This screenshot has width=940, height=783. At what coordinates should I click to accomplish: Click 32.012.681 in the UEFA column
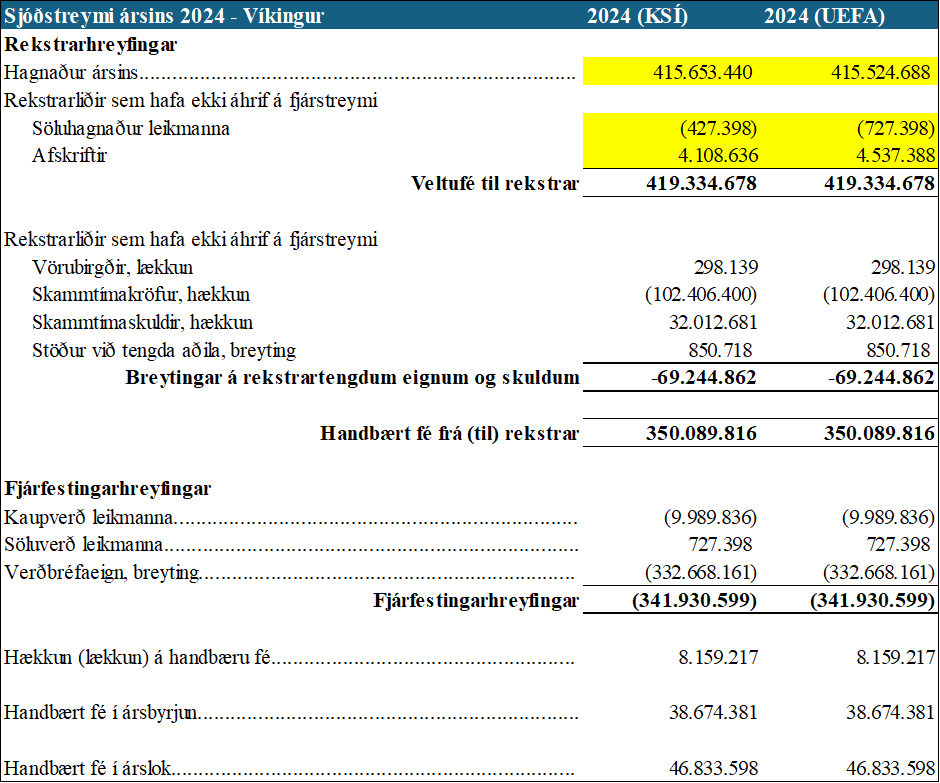click(891, 323)
